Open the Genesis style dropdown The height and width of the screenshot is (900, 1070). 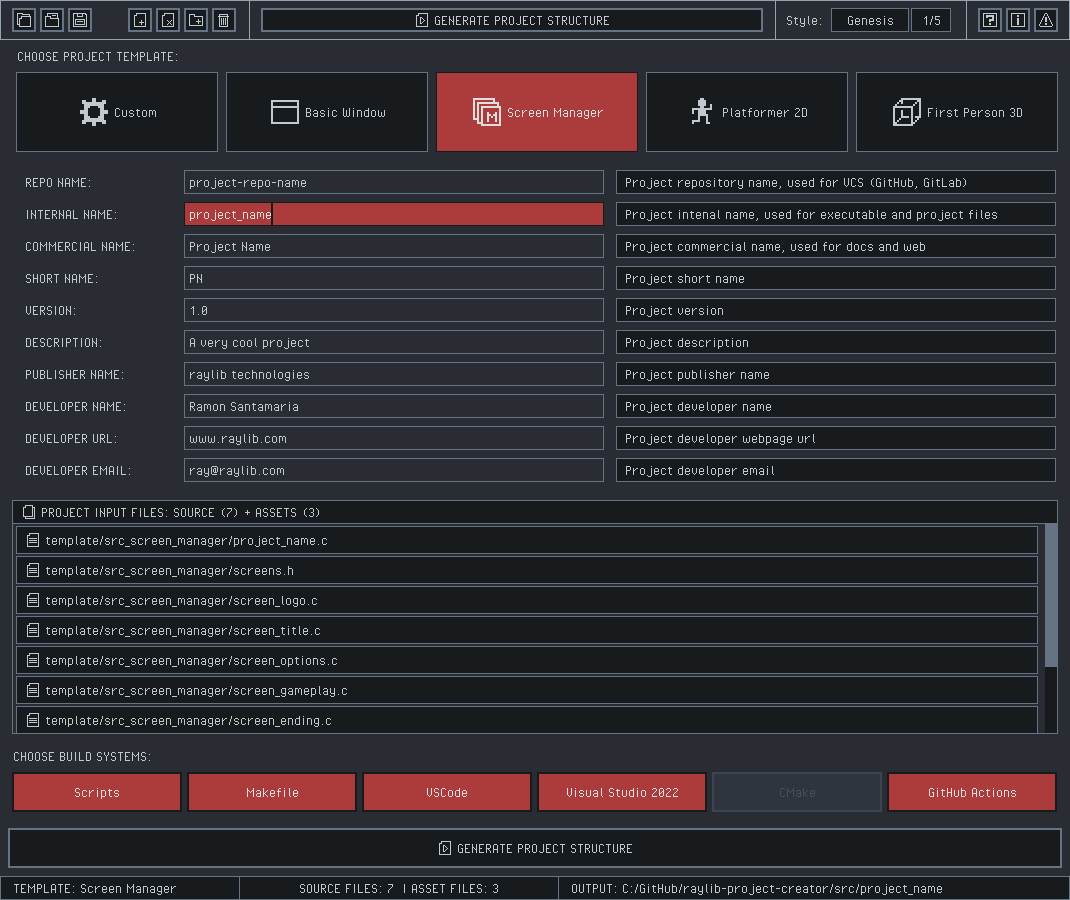[x=869, y=20]
